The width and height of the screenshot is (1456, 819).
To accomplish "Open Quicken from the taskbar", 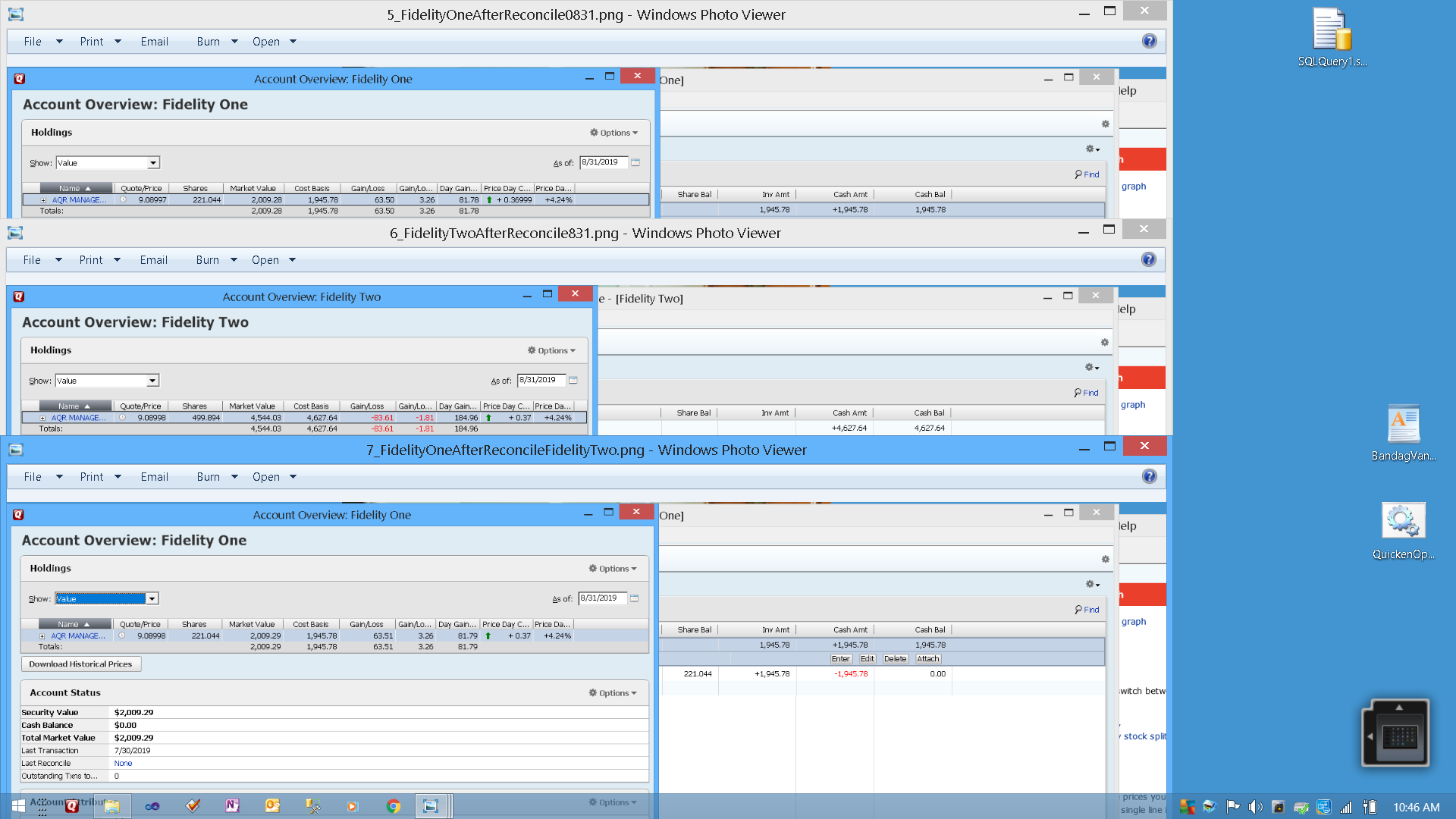I will coord(72,806).
